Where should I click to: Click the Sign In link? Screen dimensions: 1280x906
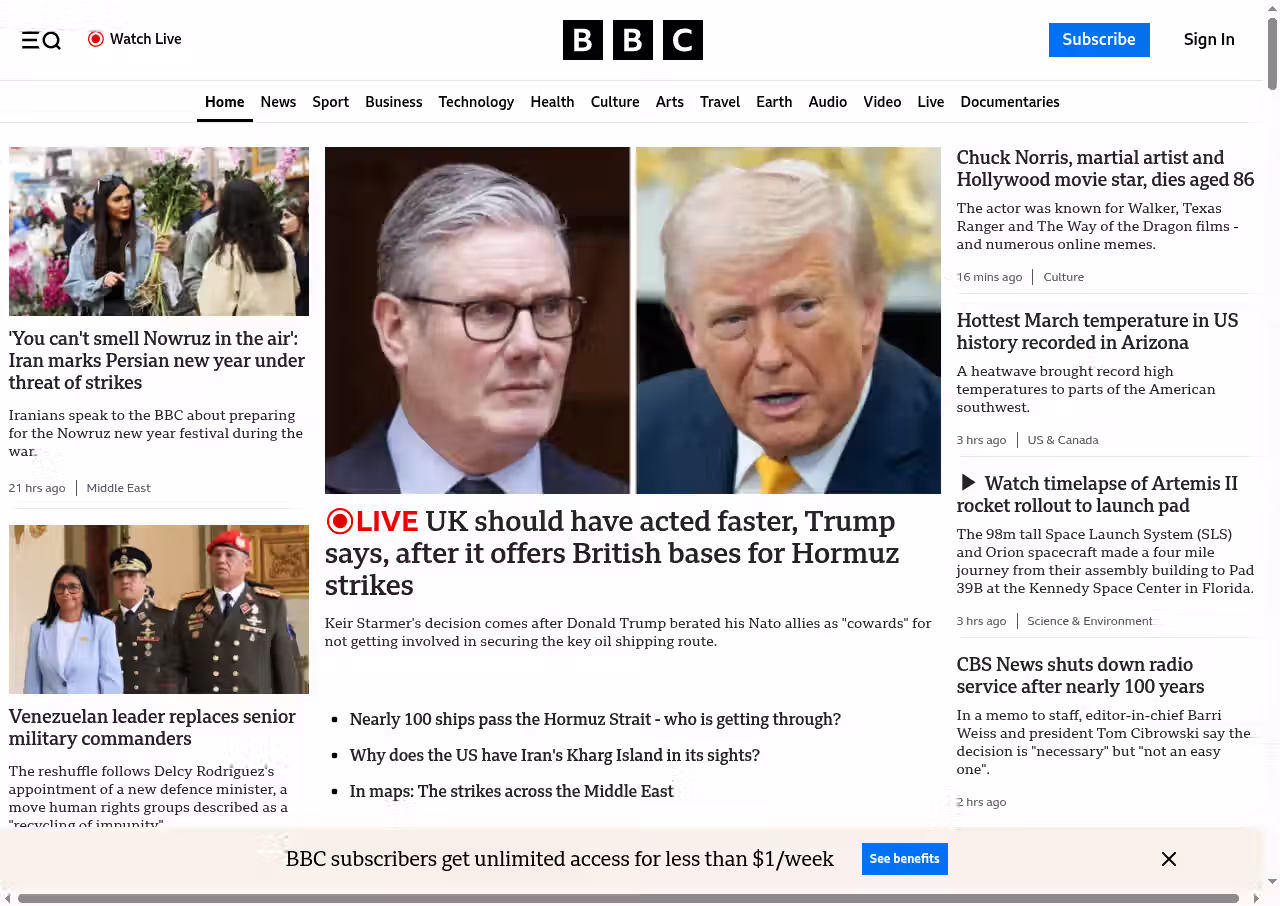(1209, 40)
